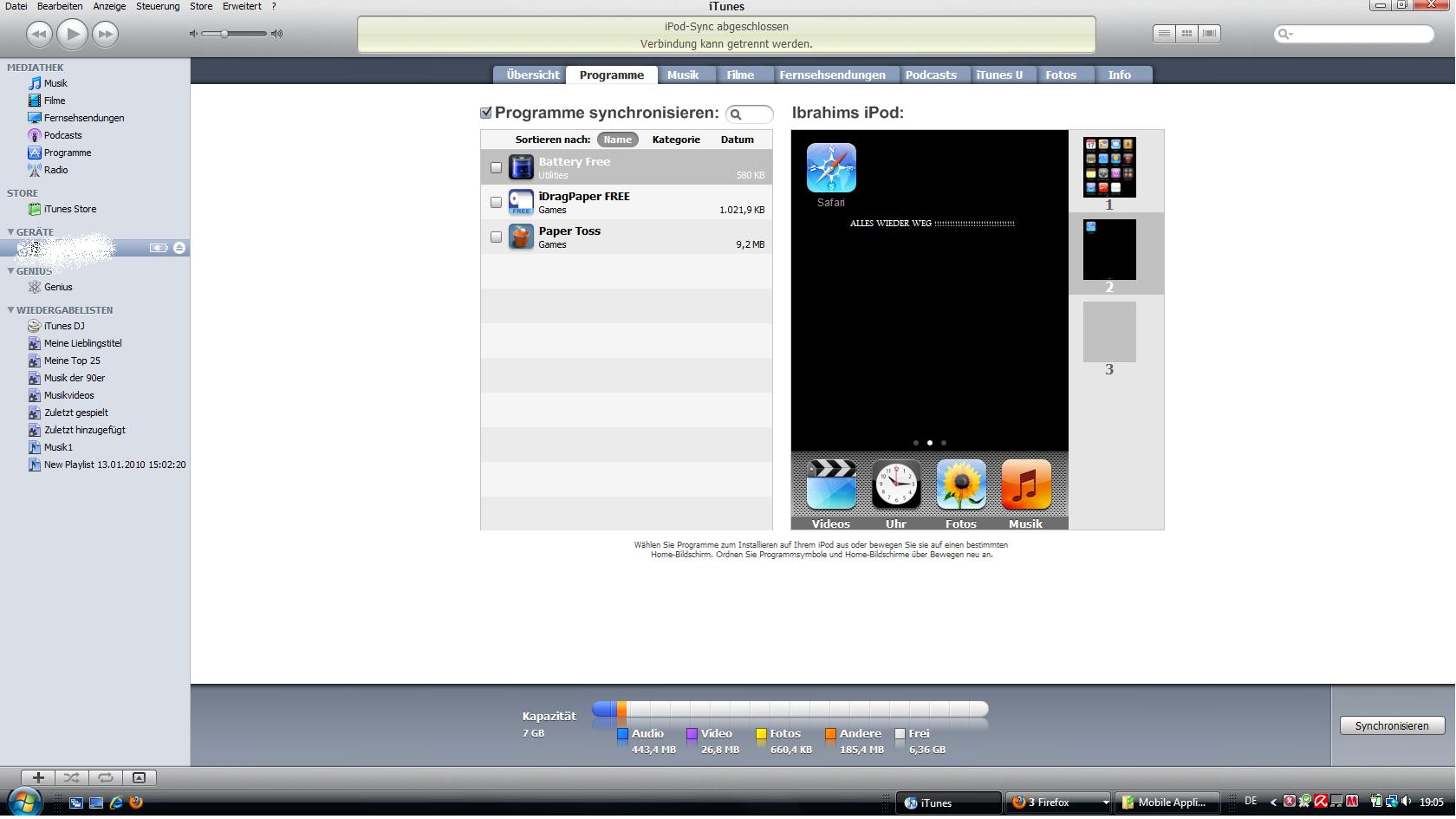The image size is (1456, 819).
Task: Open the Musik1 playlist
Action: pos(58,447)
